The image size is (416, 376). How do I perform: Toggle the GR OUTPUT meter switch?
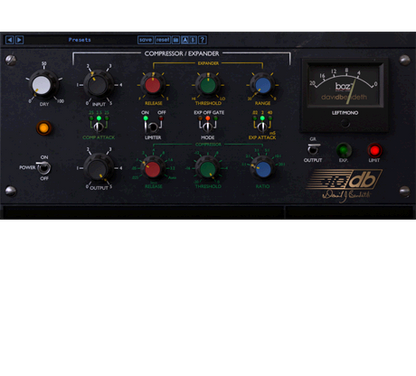pyautogui.click(x=313, y=149)
